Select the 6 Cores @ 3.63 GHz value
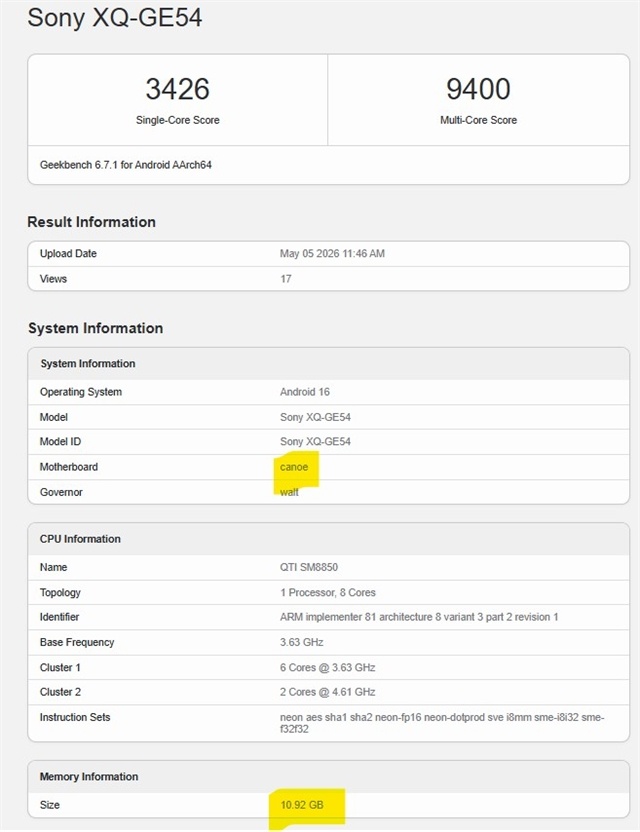Image resolution: width=640 pixels, height=832 pixels. click(327, 668)
